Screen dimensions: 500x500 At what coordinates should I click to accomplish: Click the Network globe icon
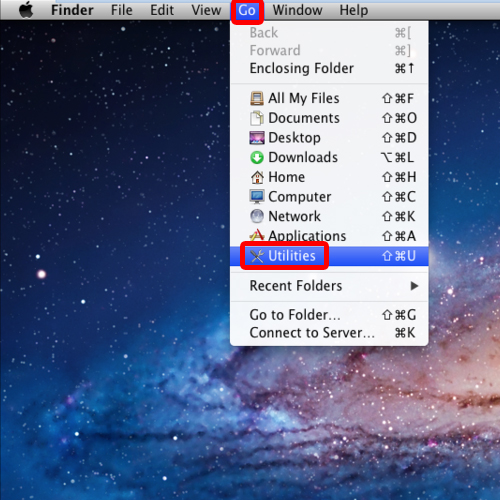point(257,216)
